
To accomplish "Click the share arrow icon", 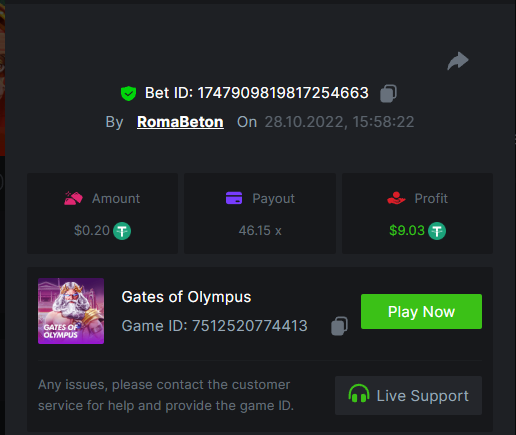I will [x=458, y=61].
